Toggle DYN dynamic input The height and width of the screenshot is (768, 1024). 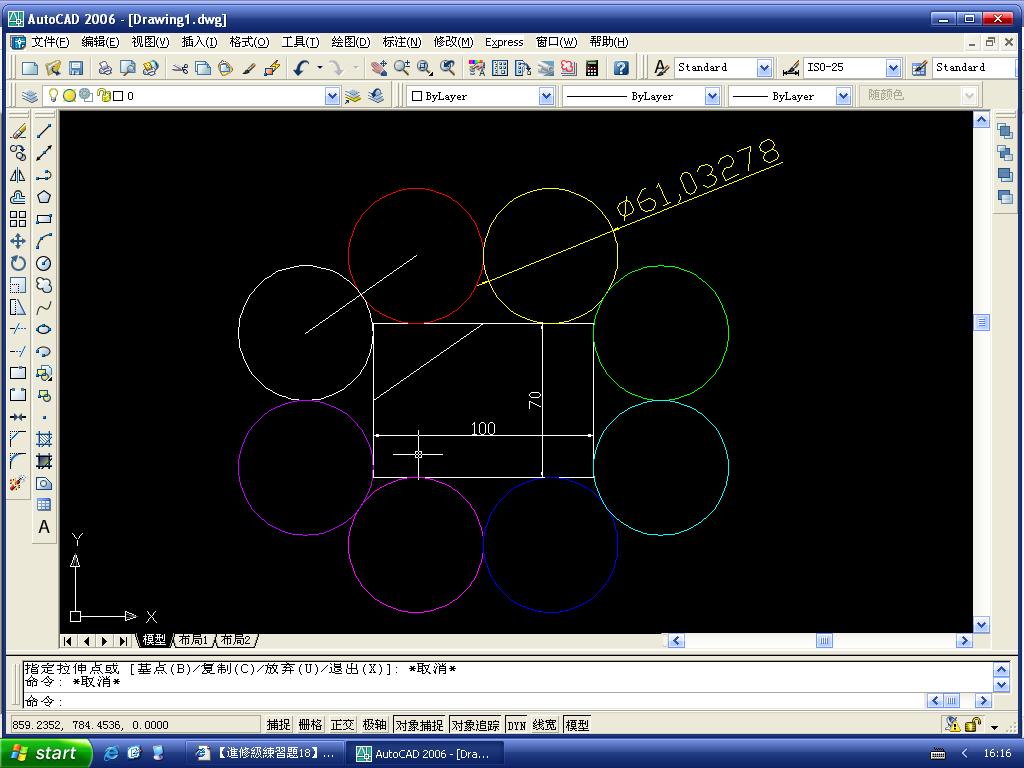click(517, 724)
